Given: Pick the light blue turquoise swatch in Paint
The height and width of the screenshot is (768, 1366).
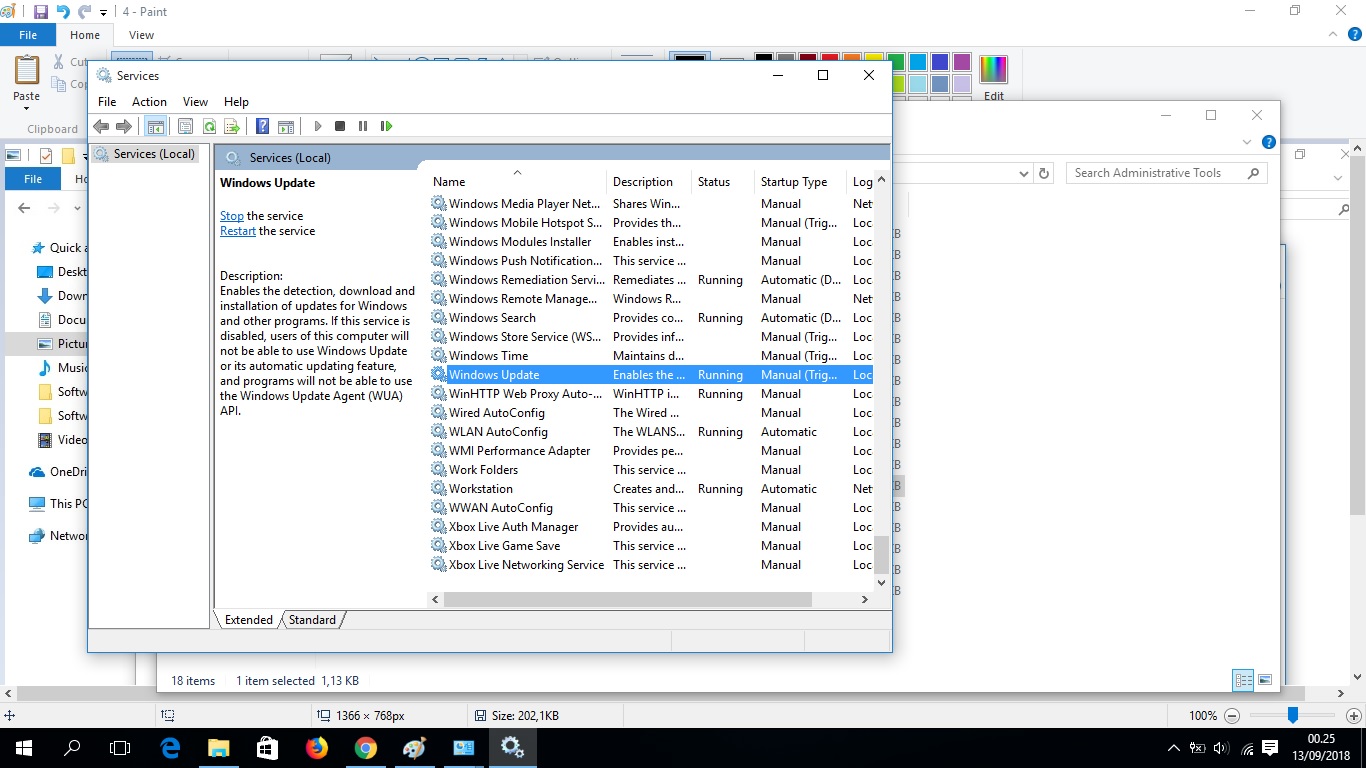Looking at the screenshot, I should [918, 62].
